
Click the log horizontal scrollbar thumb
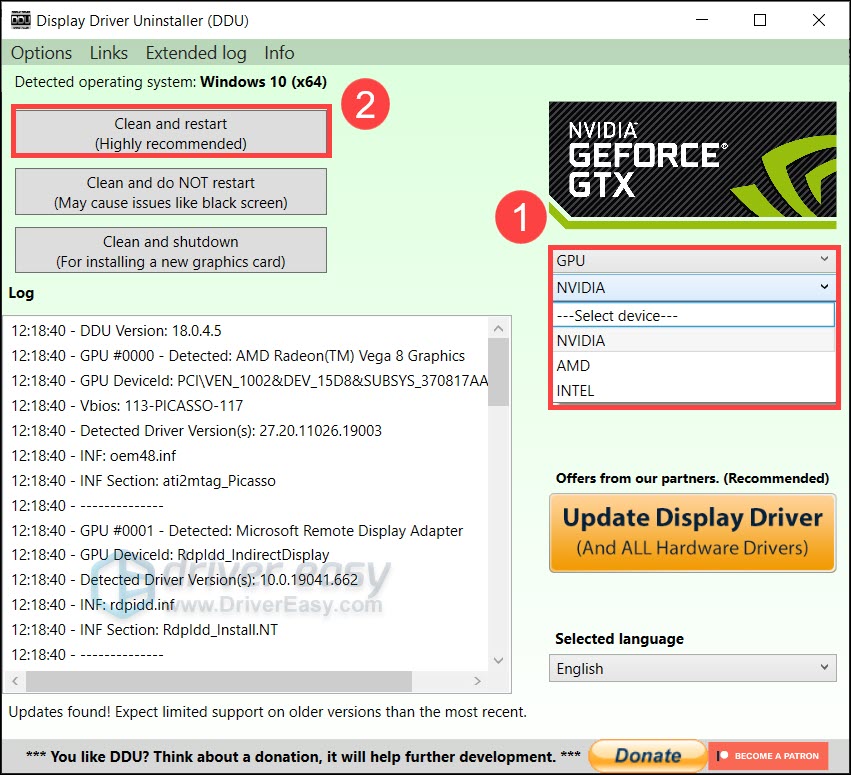(219, 681)
